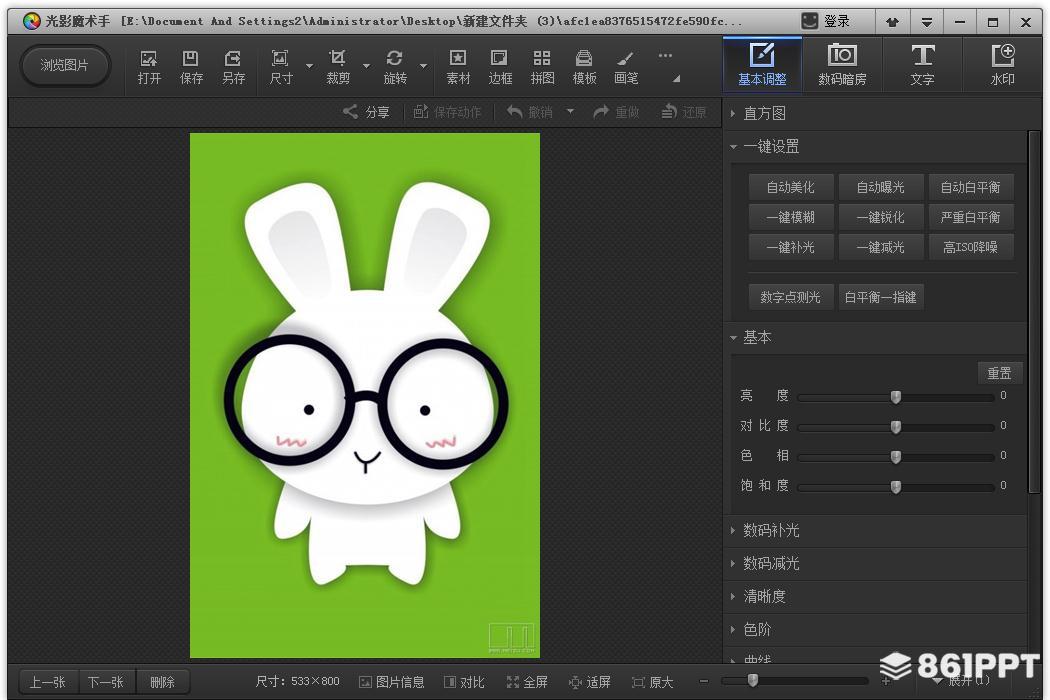
Task: Click the skin shirt icon in title bar
Action: [x=892, y=22]
